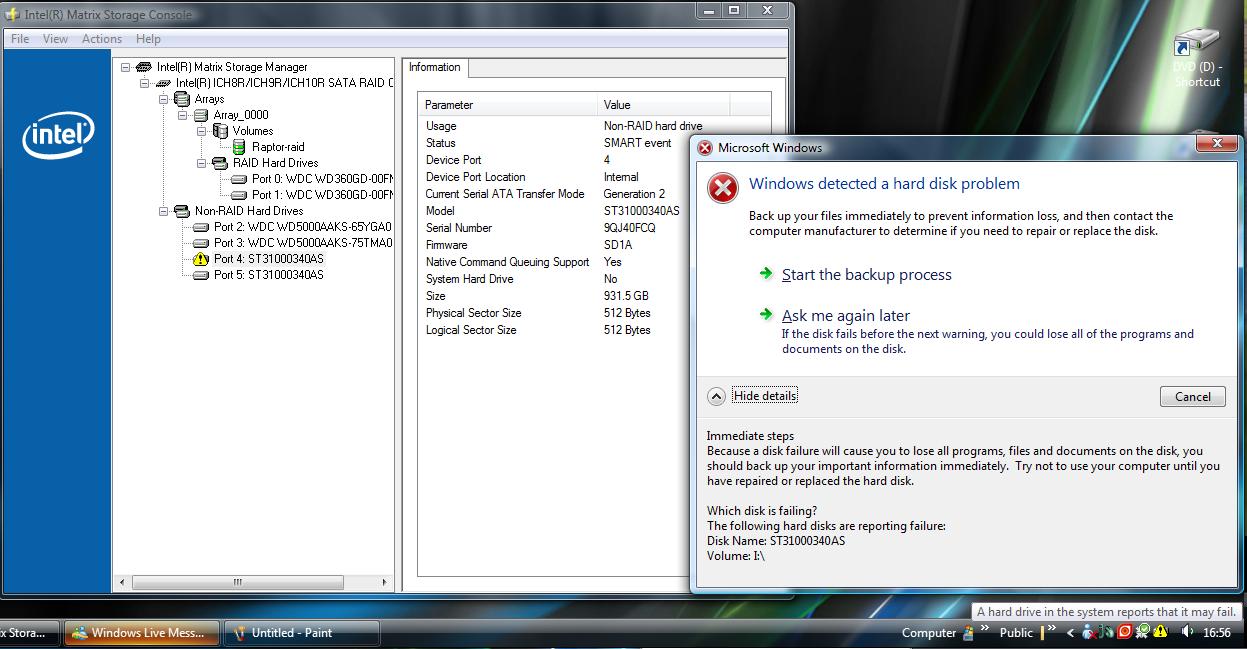Click the Array_0000 disk icon
The width and height of the screenshot is (1247, 649).
pos(201,115)
